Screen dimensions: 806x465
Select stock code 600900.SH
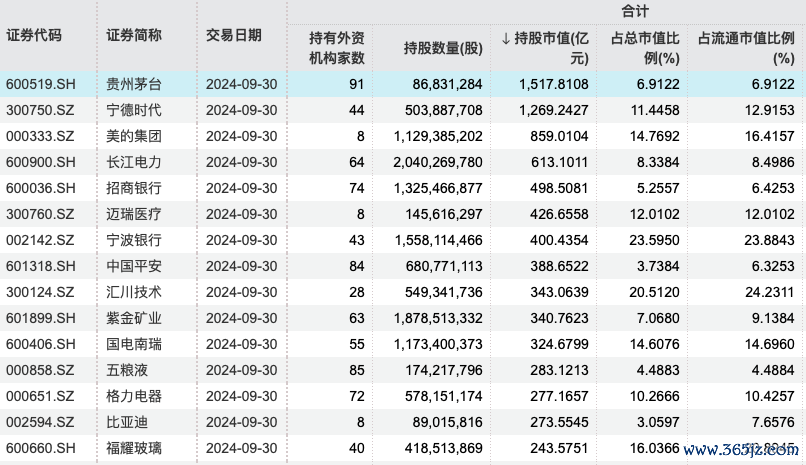[41, 162]
